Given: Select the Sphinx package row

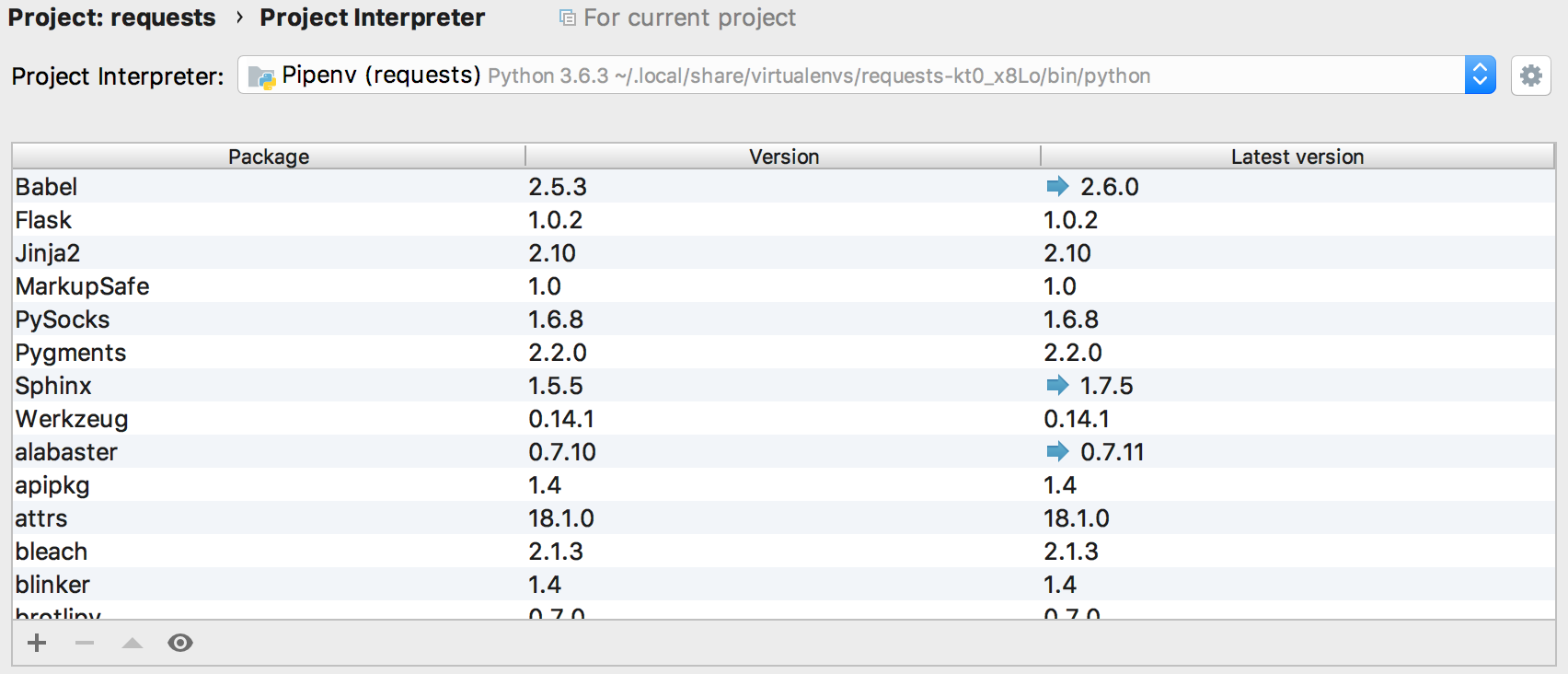Looking at the screenshot, I should (x=783, y=385).
